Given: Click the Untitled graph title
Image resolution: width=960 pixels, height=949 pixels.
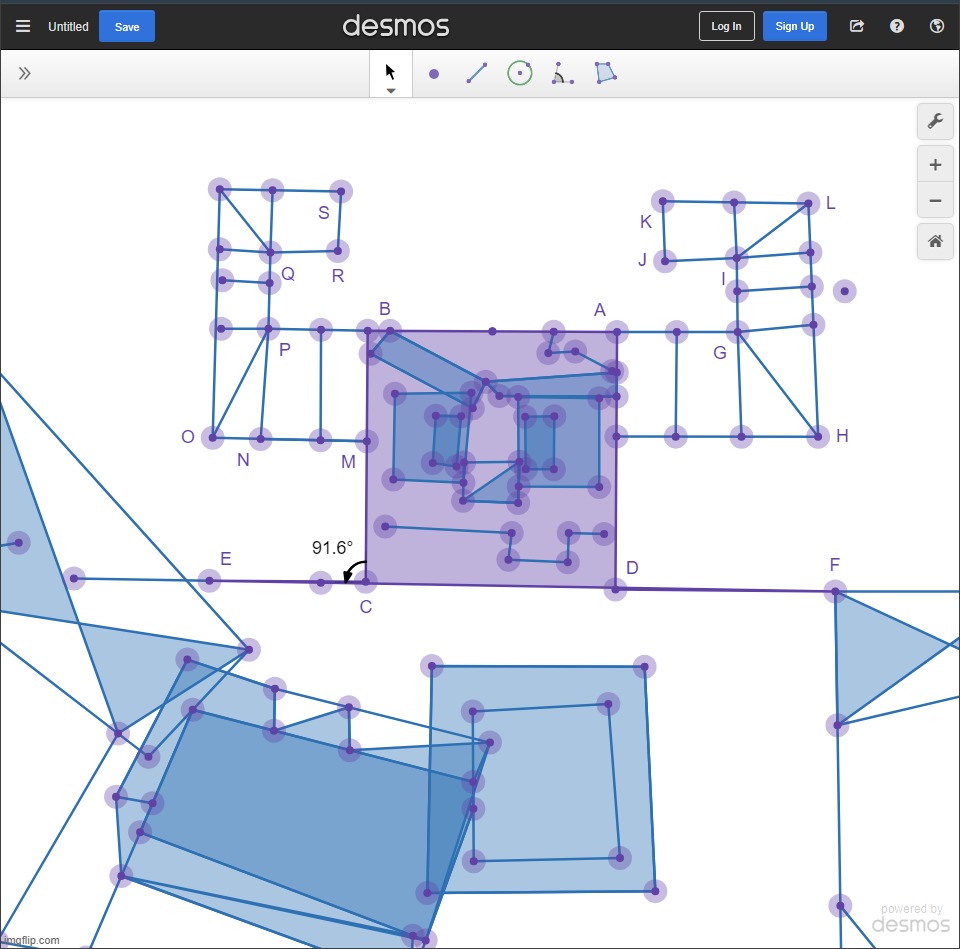Looking at the screenshot, I should (x=68, y=26).
